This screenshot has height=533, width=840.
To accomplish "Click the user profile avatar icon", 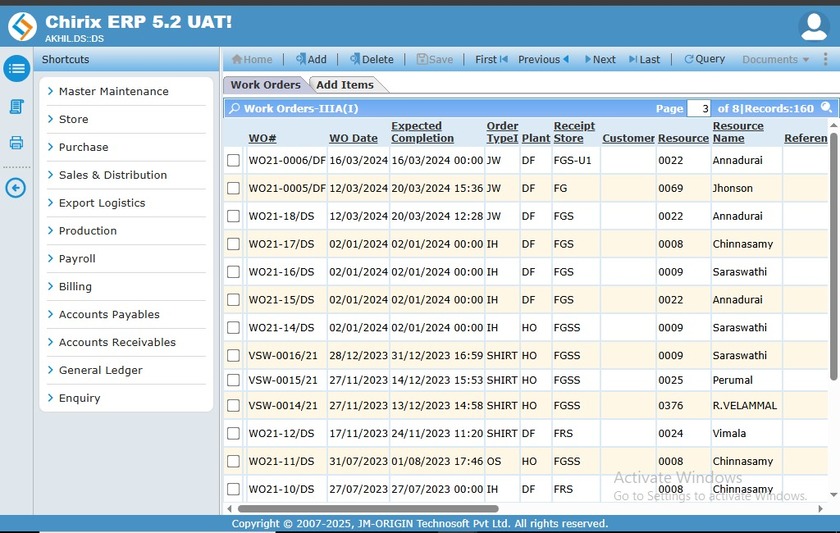I will point(813,27).
